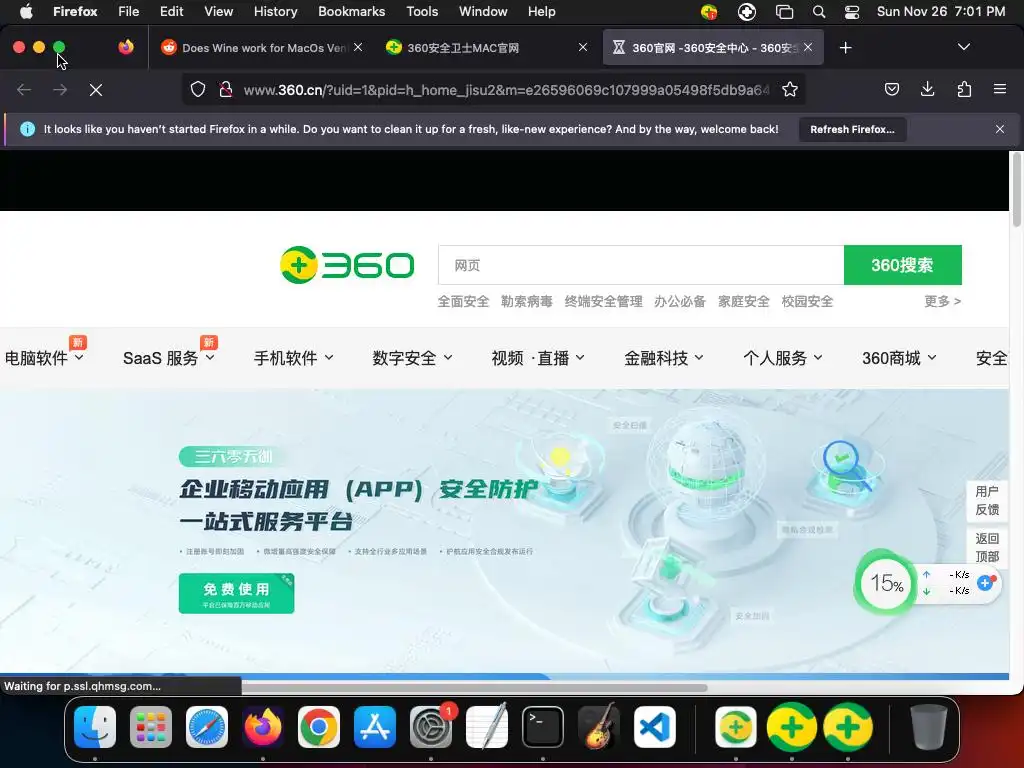Expand 360商城 dropdown menu

point(899,358)
